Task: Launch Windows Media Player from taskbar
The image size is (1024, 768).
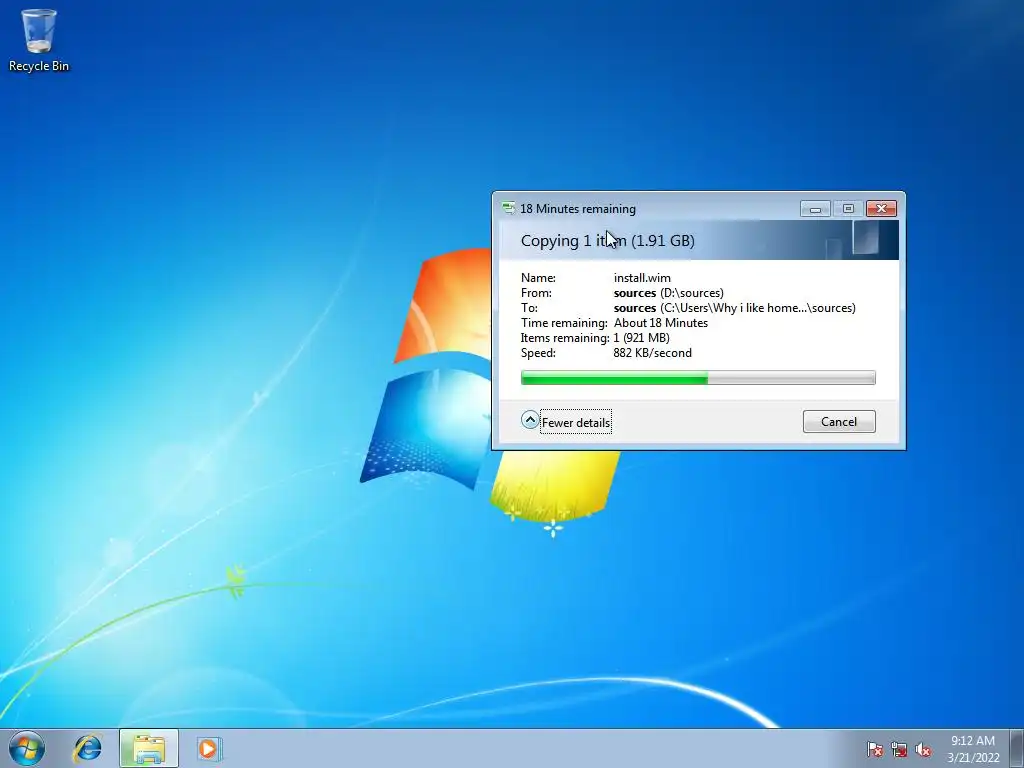Action: coord(209,748)
